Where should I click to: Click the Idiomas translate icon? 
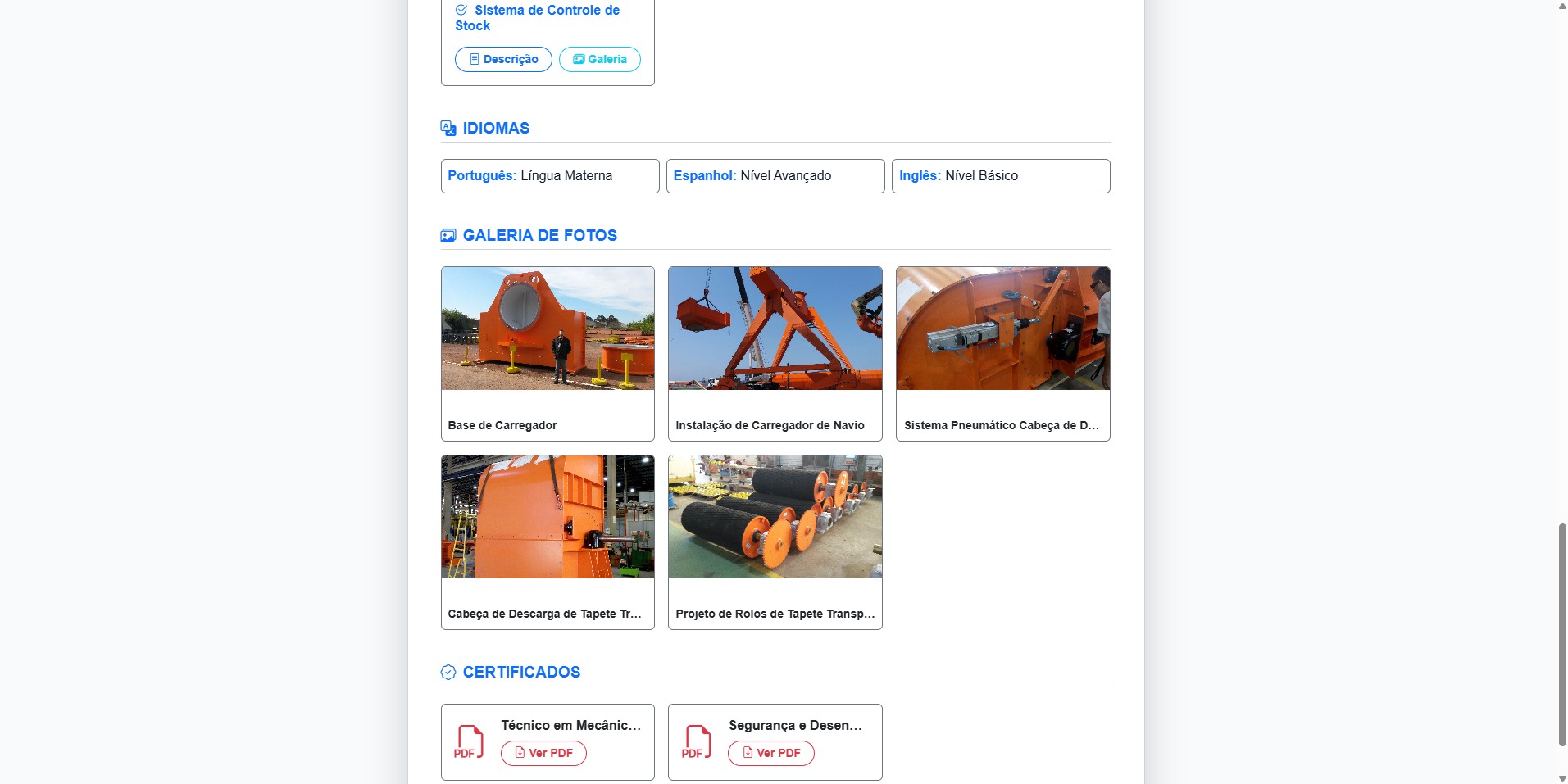click(448, 128)
